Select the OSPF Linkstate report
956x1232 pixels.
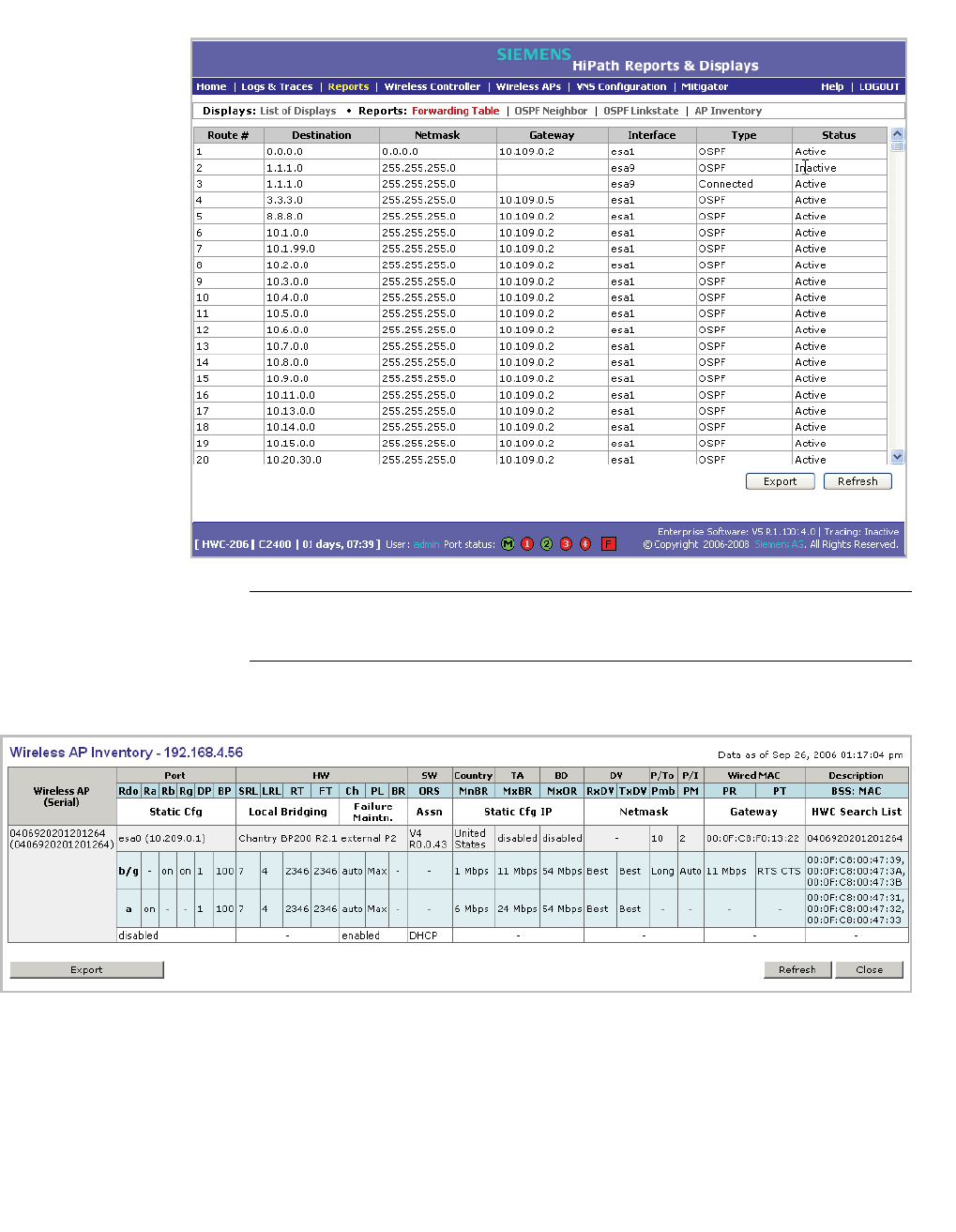pyautogui.click(x=641, y=111)
